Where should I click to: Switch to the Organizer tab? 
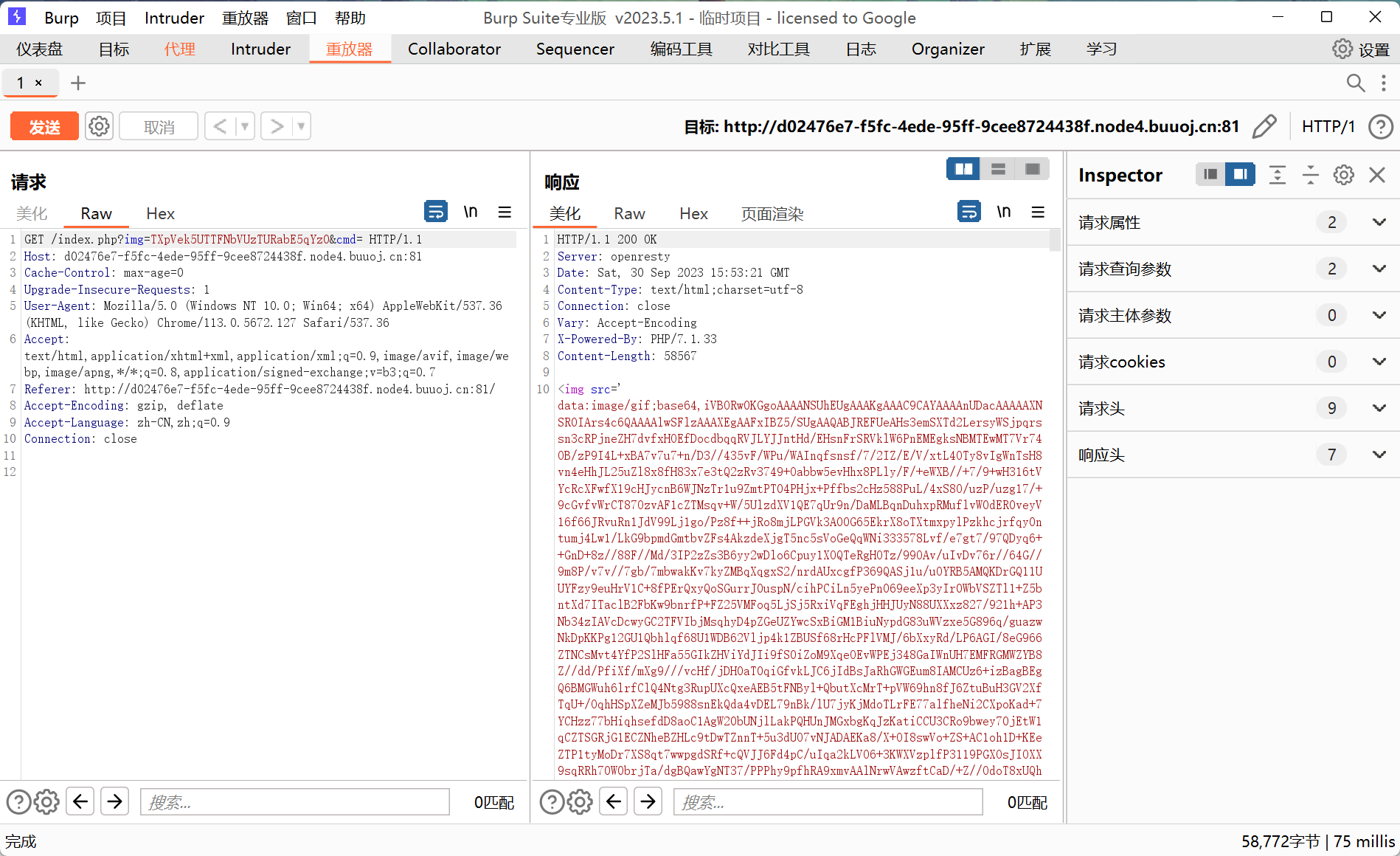(x=948, y=49)
